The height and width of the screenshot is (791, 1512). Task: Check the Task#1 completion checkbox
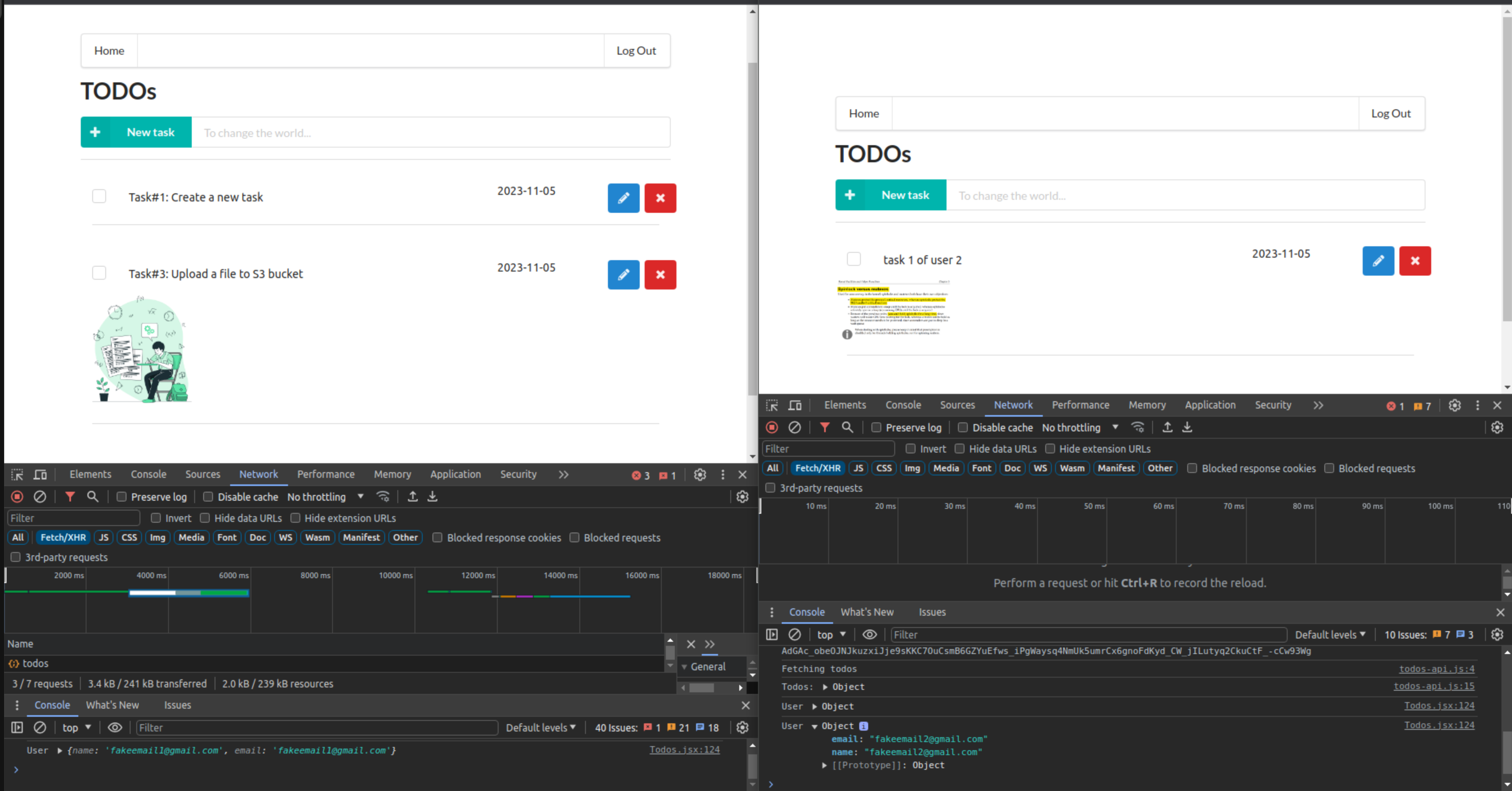pyautogui.click(x=99, y=196)
